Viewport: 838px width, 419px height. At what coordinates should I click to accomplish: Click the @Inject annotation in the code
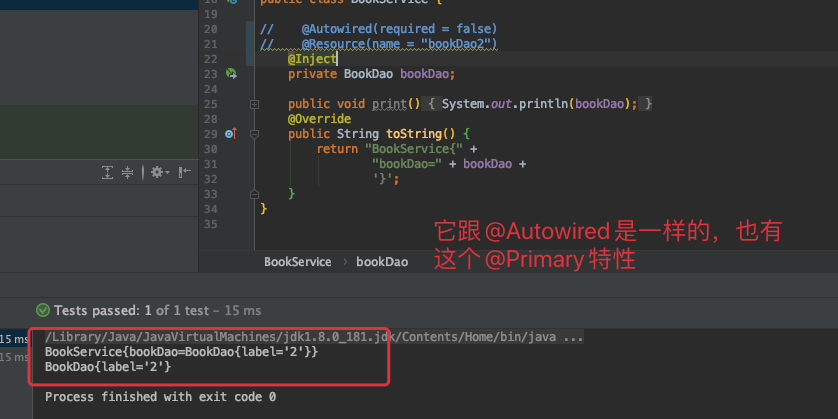pos(313,59)
